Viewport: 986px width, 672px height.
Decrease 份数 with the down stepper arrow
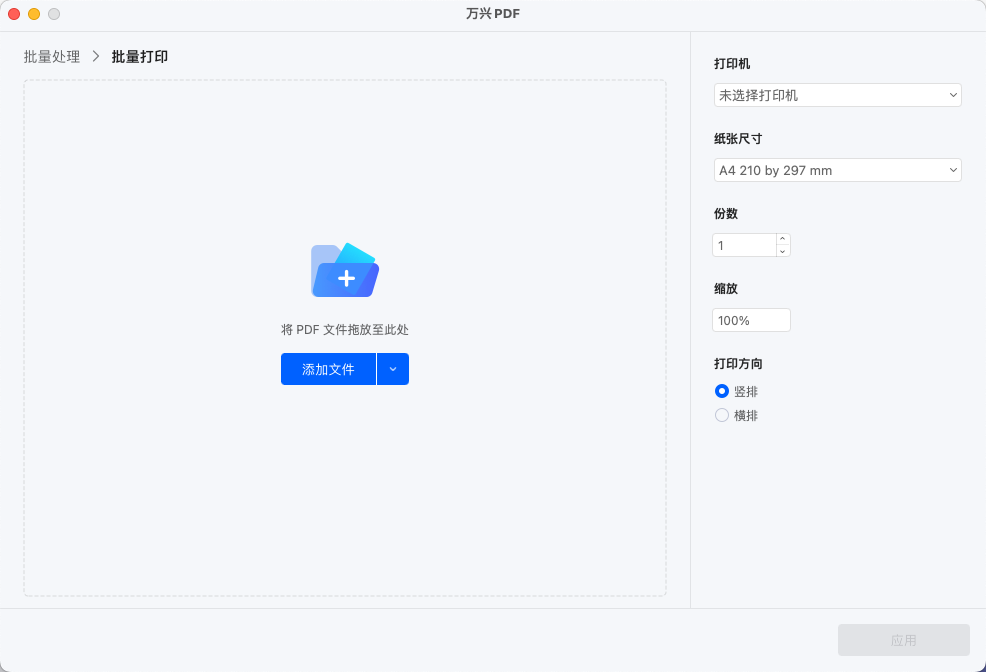782,250
